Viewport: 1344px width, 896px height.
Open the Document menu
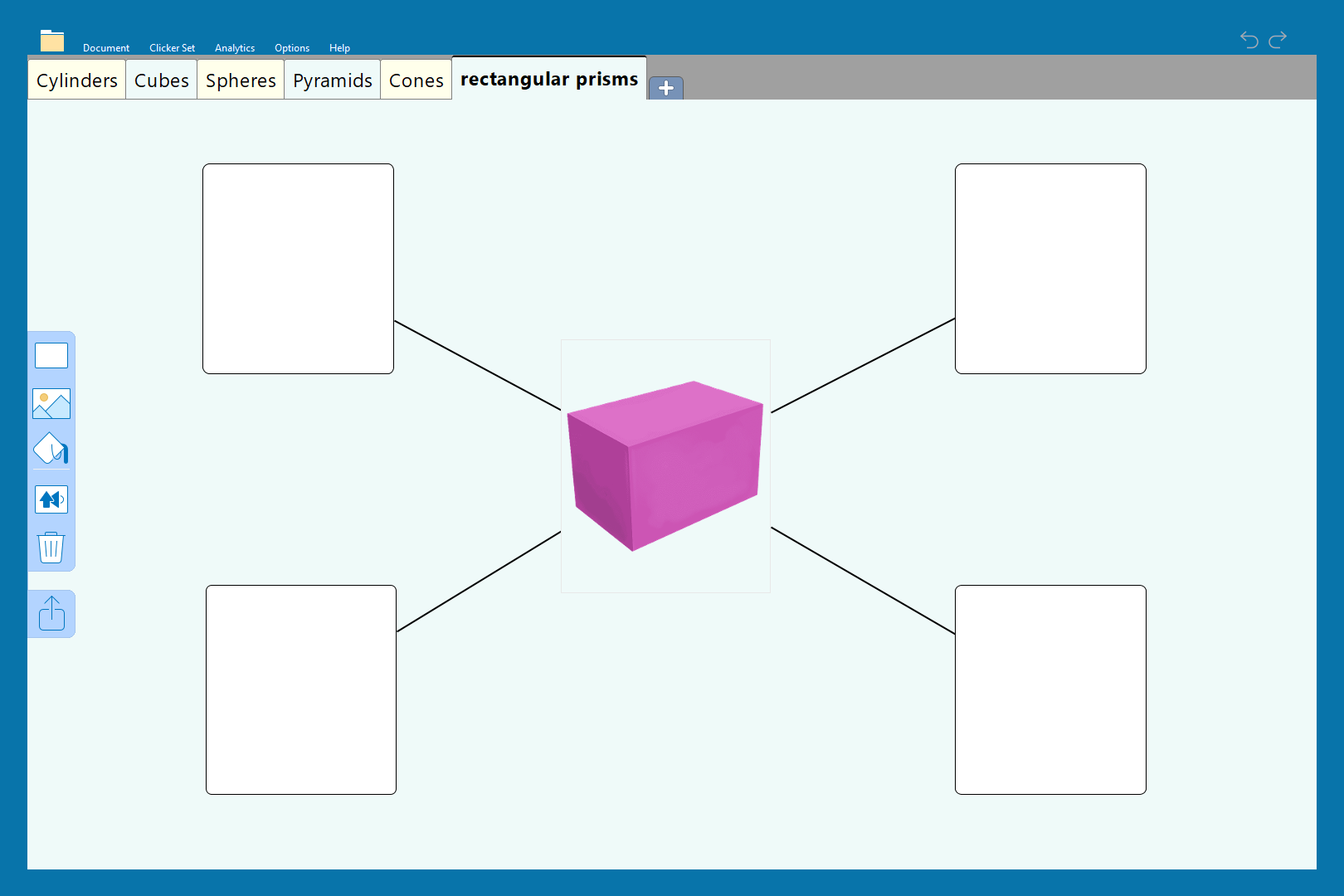106,48
